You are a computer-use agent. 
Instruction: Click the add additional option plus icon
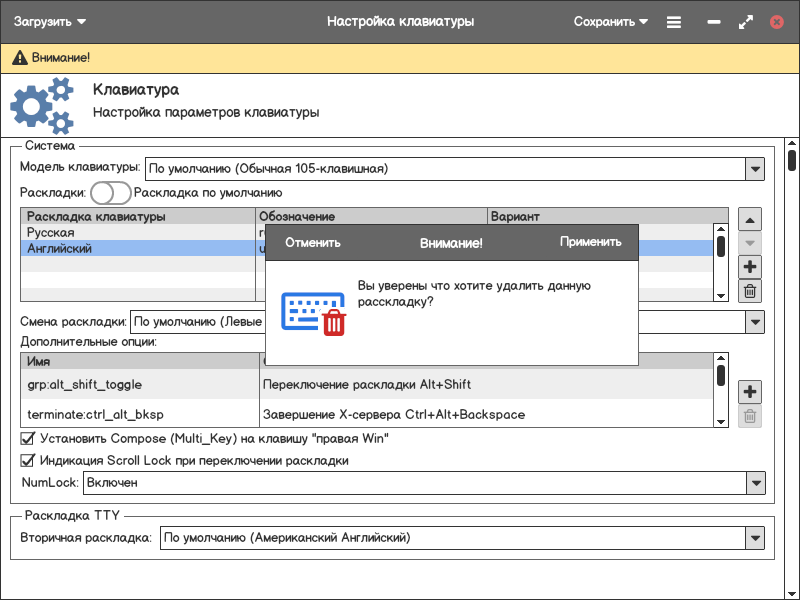click(750, 392)
